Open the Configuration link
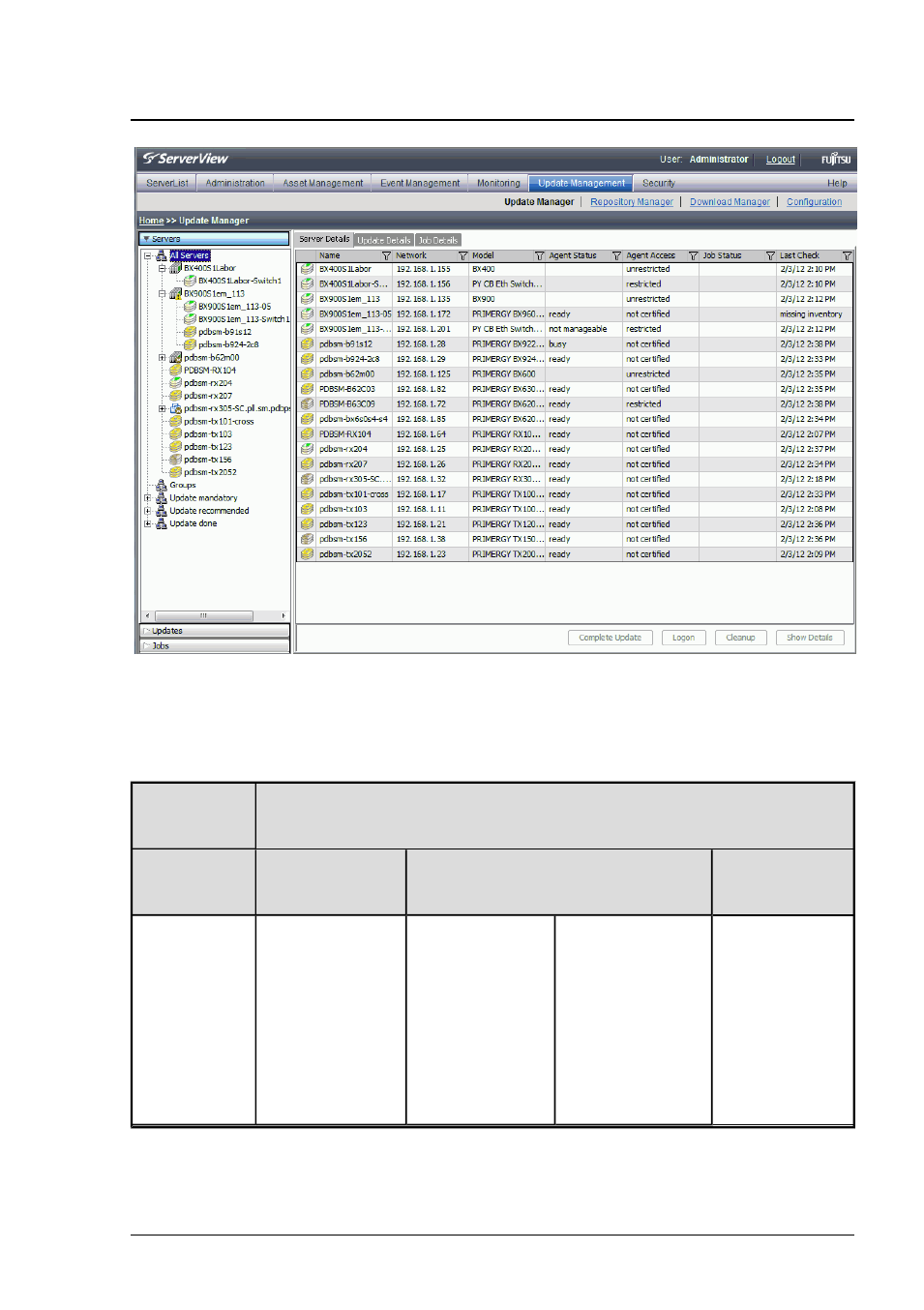924x1310 pixels. coord(814,202)
